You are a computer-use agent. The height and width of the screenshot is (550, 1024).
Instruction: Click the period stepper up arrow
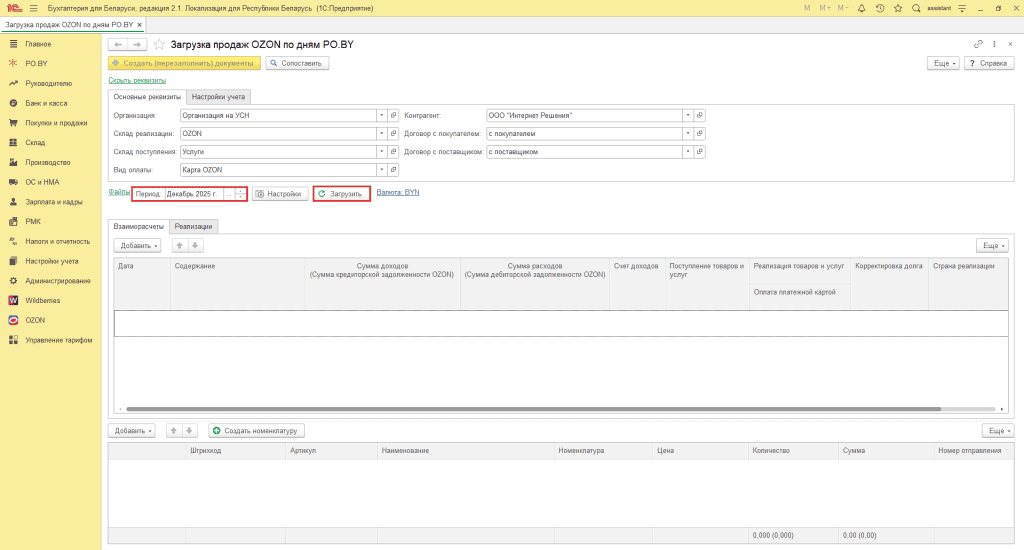pos(241,191)
